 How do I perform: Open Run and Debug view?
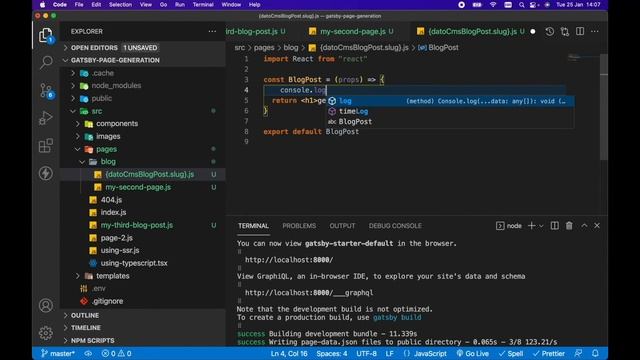point(46,118)
